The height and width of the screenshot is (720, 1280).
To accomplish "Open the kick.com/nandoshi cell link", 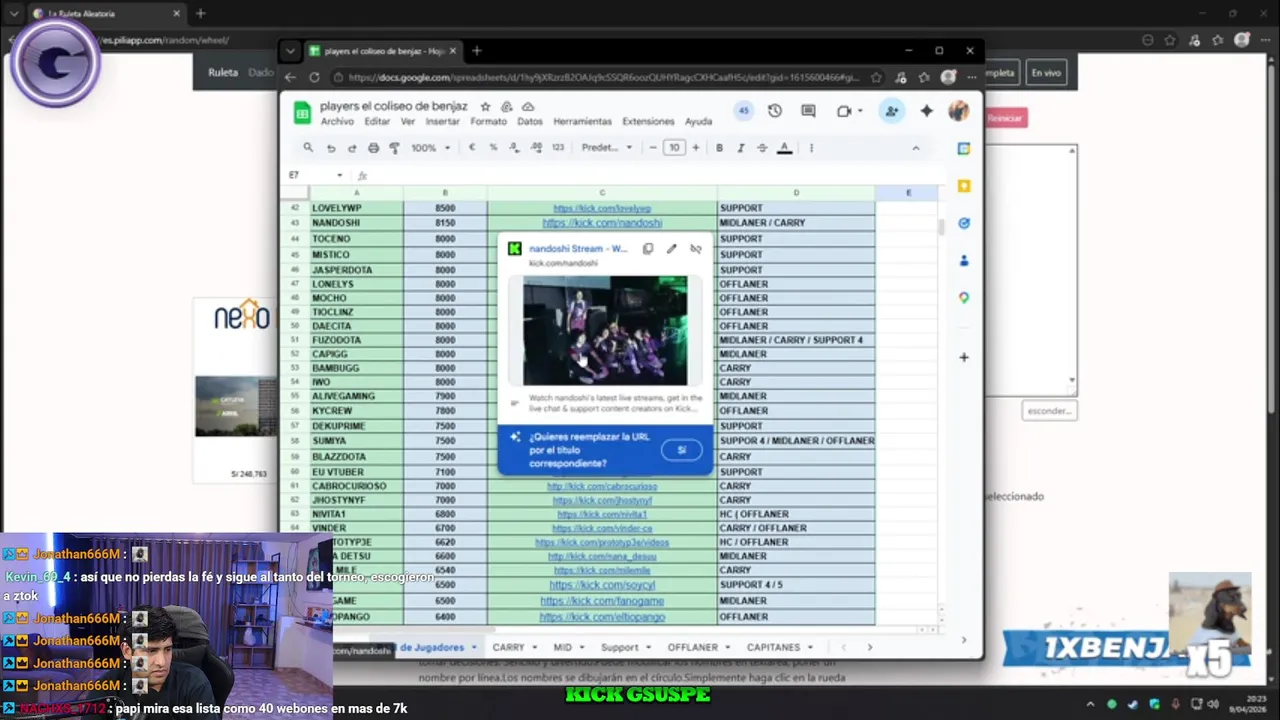I will pyautogui.click(x=602, y=223).
